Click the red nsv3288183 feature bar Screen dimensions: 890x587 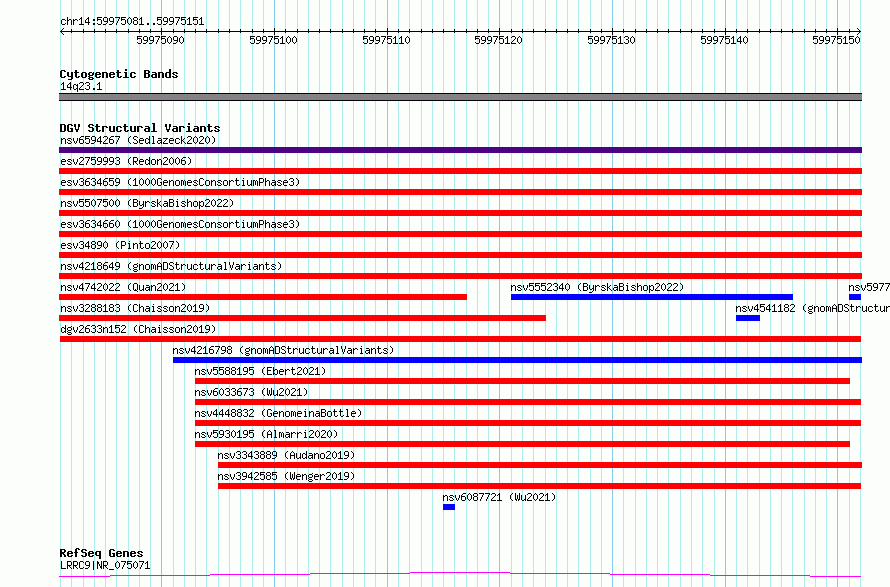303,318
